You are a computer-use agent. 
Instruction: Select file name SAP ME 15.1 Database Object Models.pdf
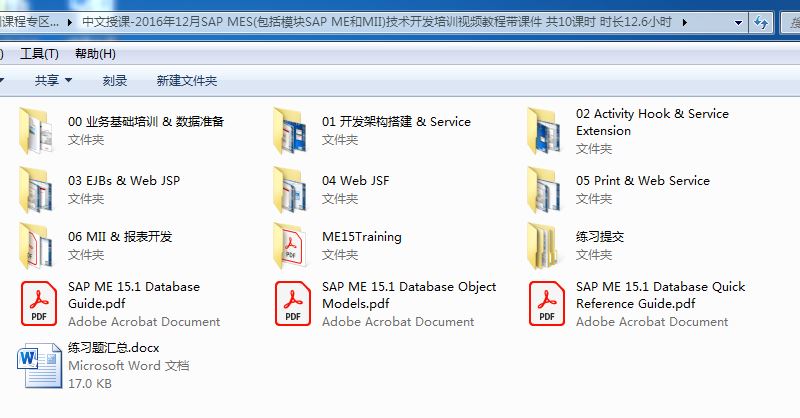(409, 295)
